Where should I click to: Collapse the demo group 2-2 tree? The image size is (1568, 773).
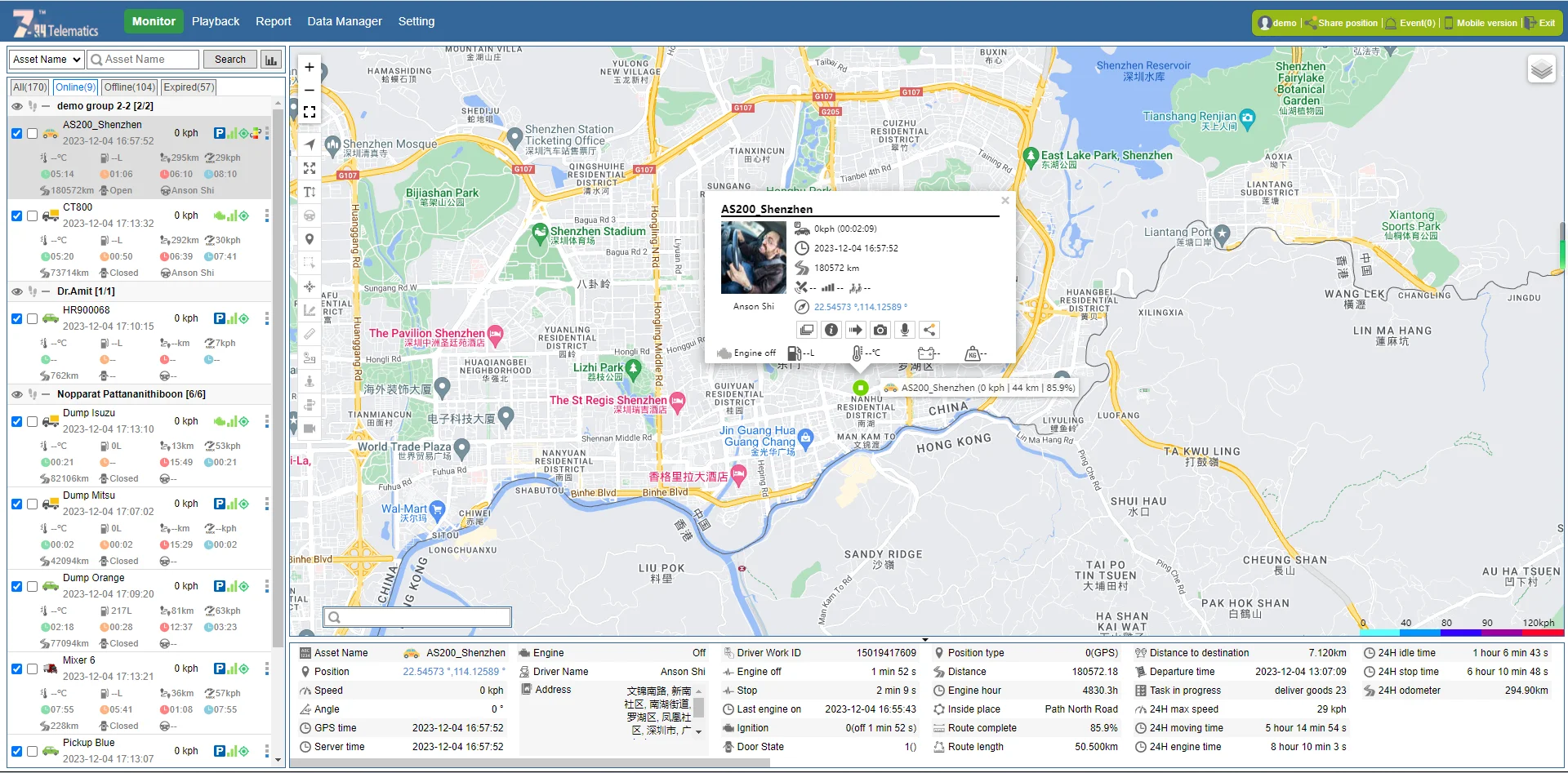click(x=45, y=105)
